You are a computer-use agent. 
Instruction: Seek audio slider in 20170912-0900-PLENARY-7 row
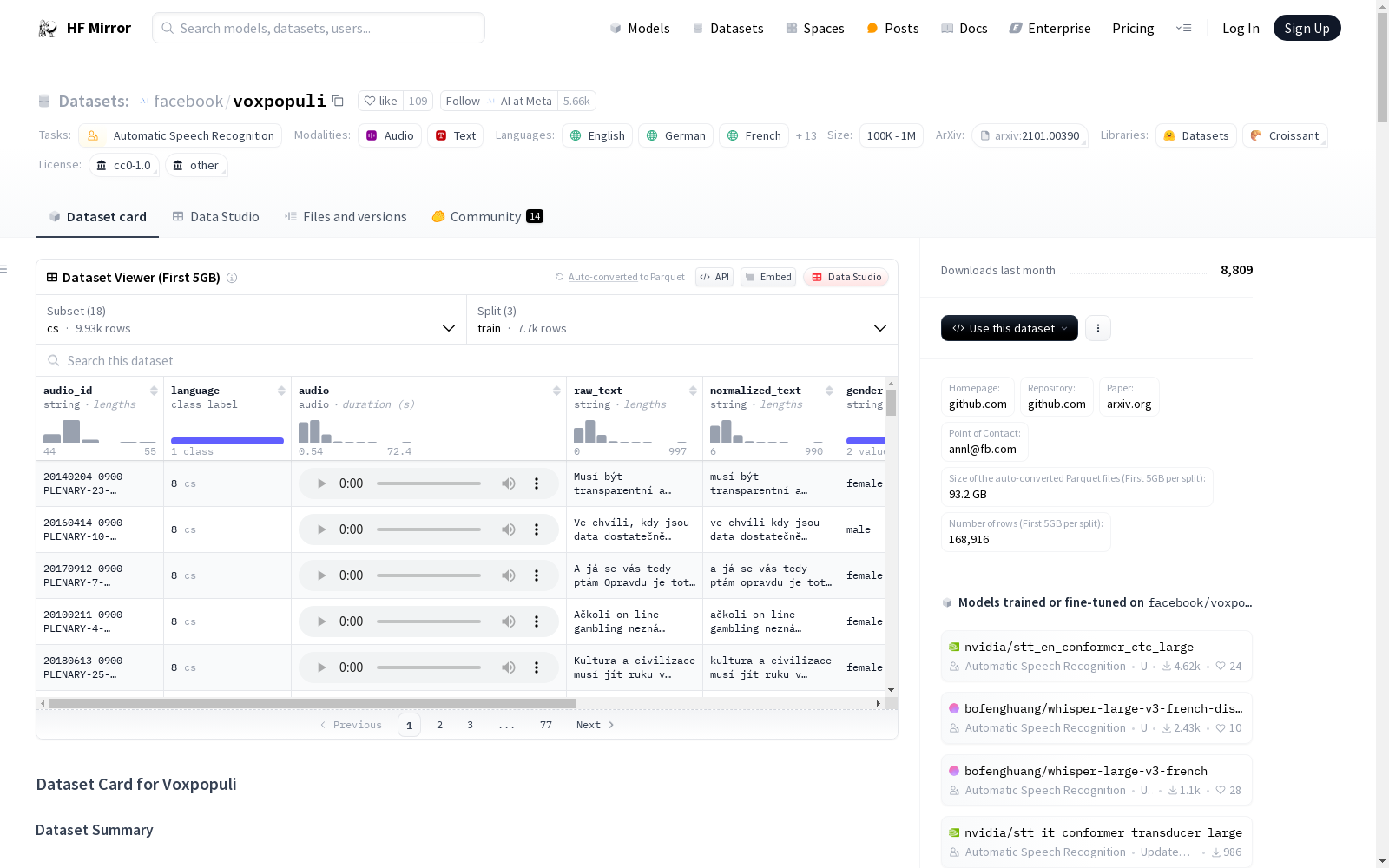[x=429, y=575]
